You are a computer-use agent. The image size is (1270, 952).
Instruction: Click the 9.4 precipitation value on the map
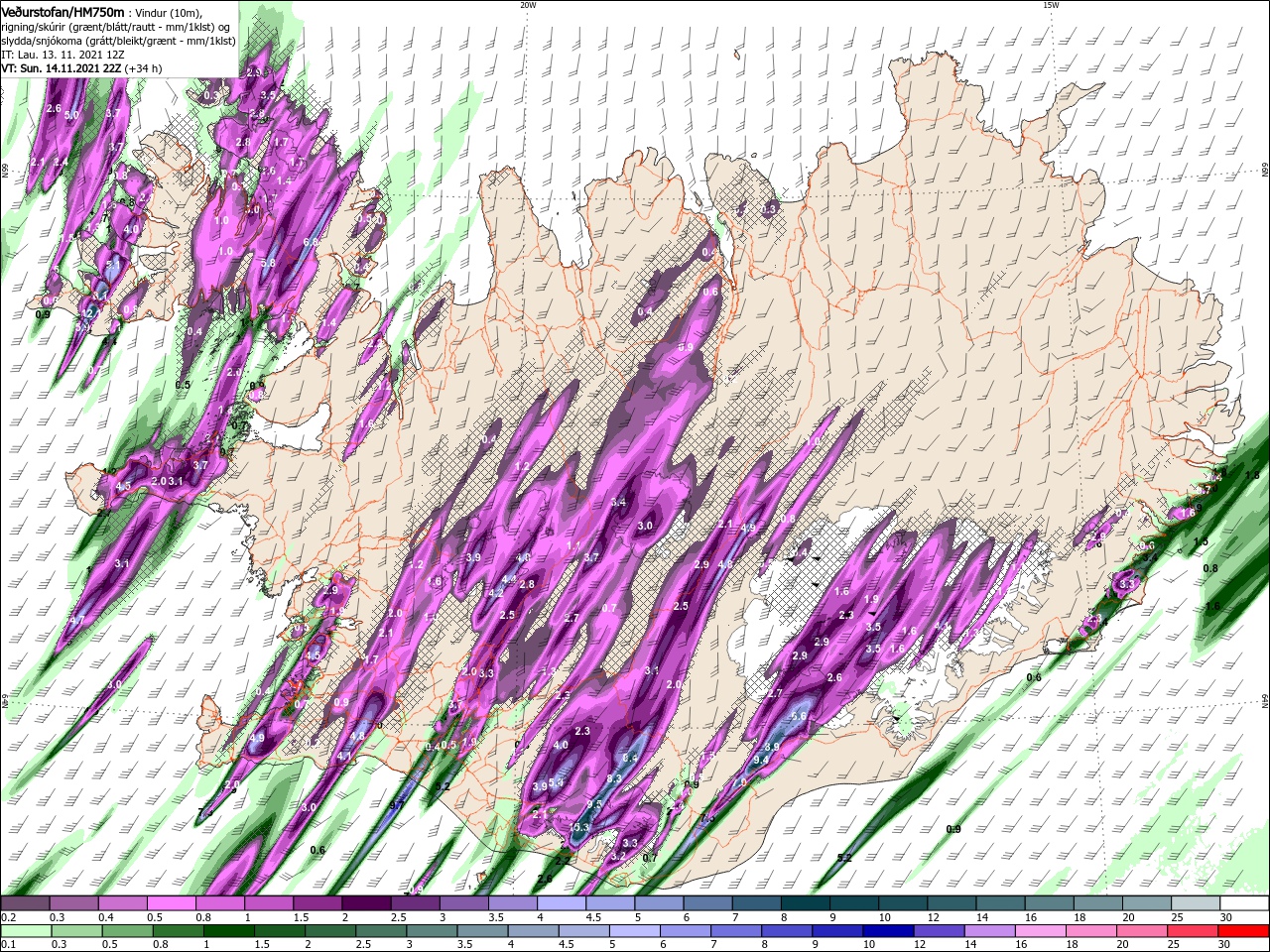point(762,760)
